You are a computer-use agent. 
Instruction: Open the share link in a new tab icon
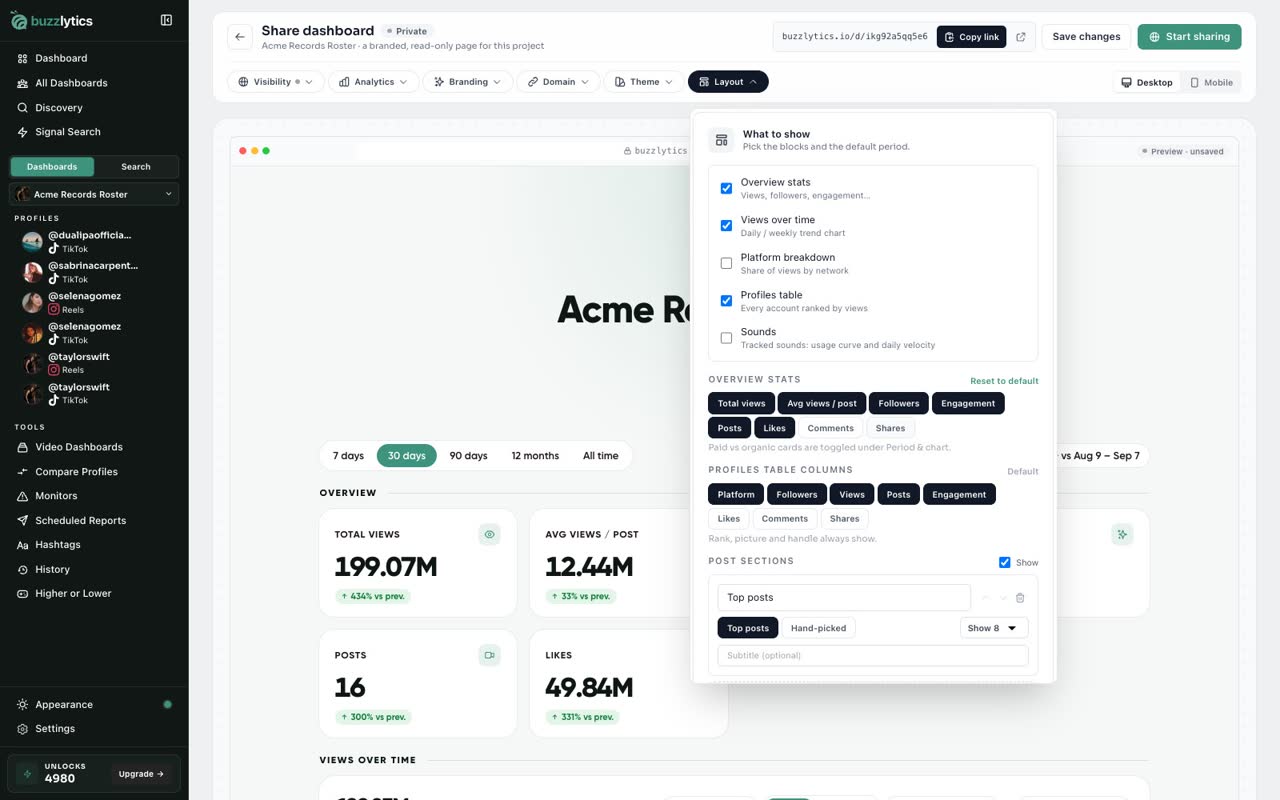pyautogui.click(x=1021, y=37)
